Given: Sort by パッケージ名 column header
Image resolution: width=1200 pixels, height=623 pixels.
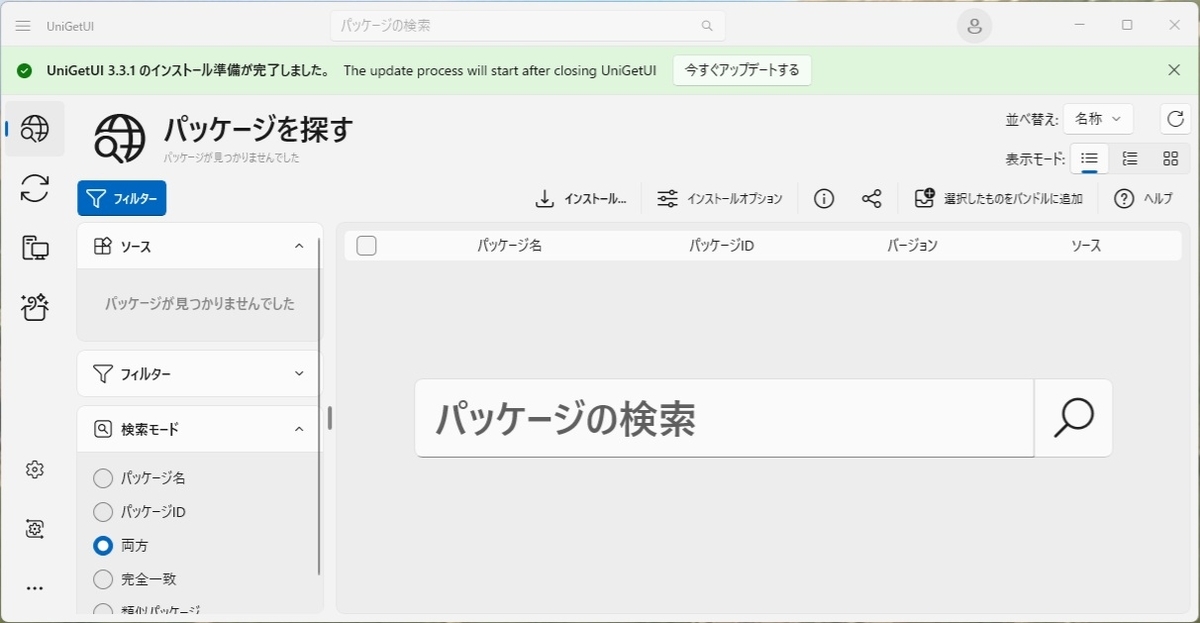Looking at the screenshot, I should pos(509,245).
